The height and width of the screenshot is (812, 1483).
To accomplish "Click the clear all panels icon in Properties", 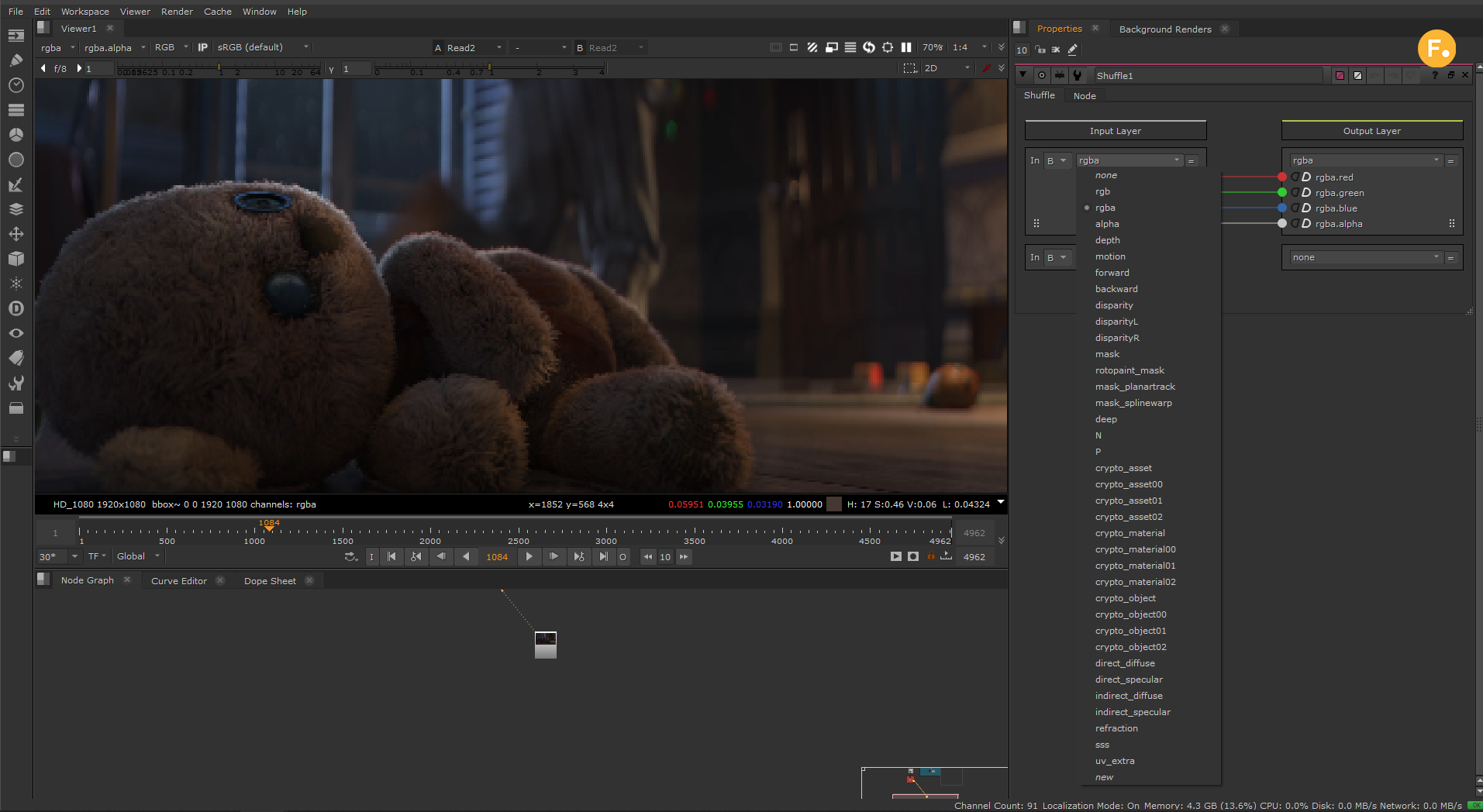I will (x=1056, y=50).
